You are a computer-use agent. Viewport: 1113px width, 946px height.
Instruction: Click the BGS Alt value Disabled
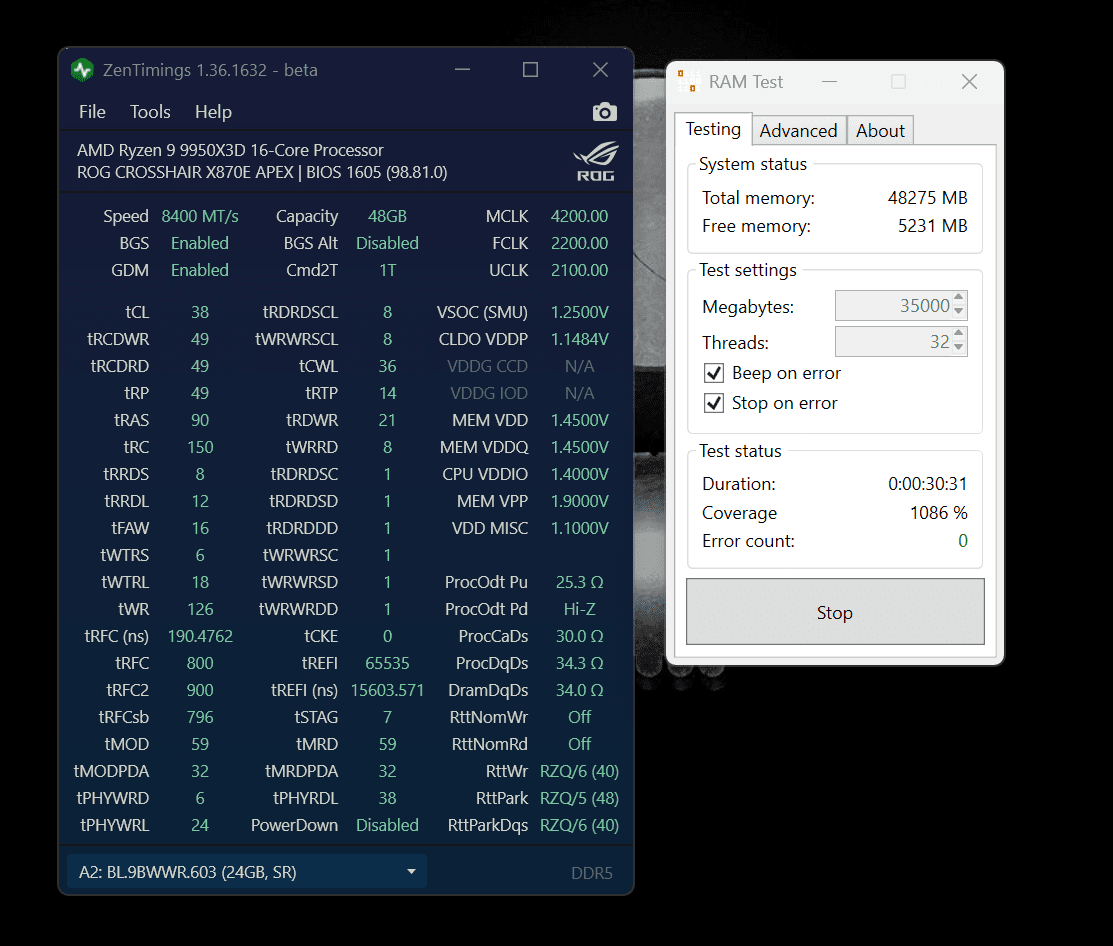pos(388,243)
